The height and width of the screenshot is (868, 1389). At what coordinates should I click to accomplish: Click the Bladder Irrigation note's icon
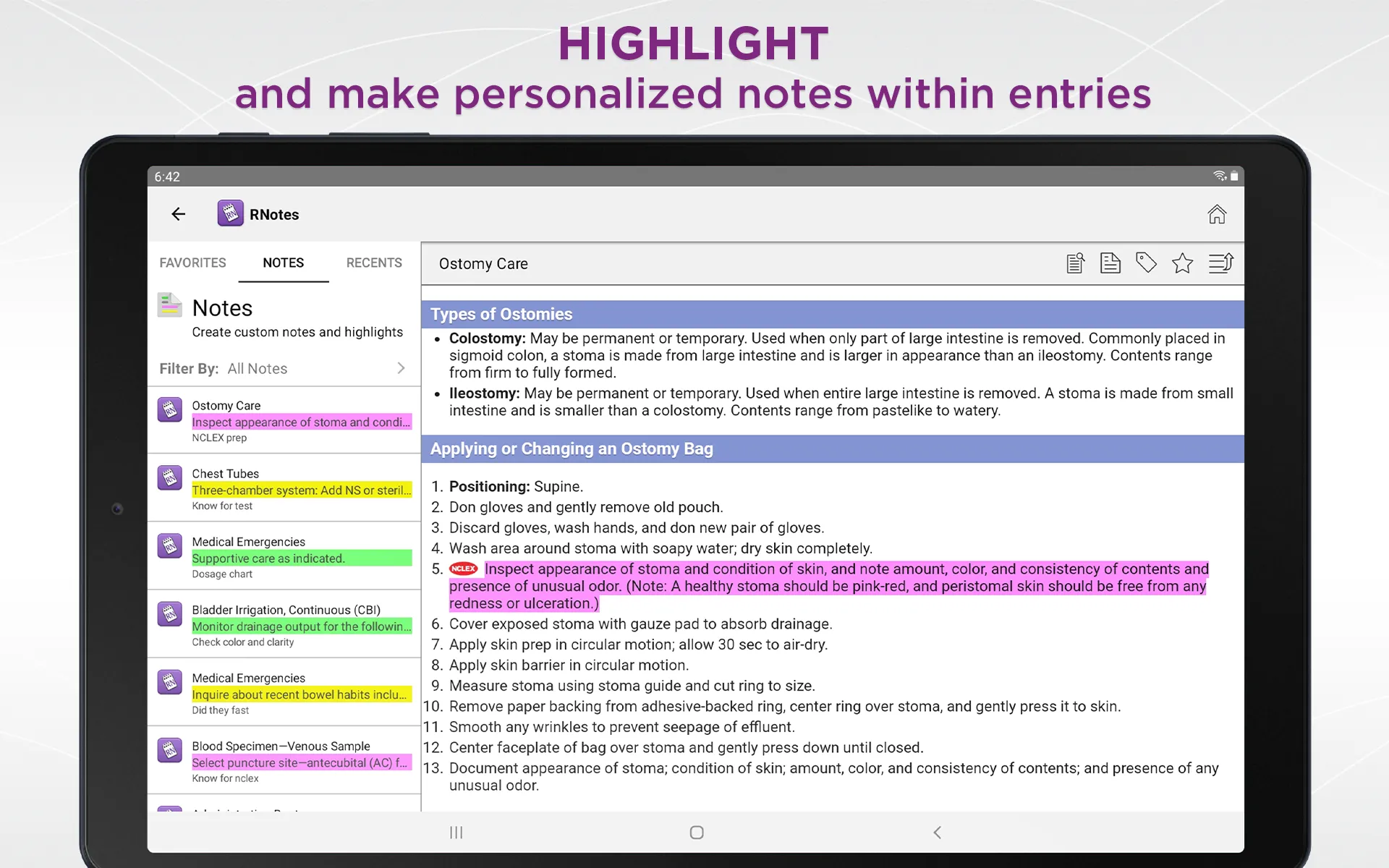pos(170,614)
